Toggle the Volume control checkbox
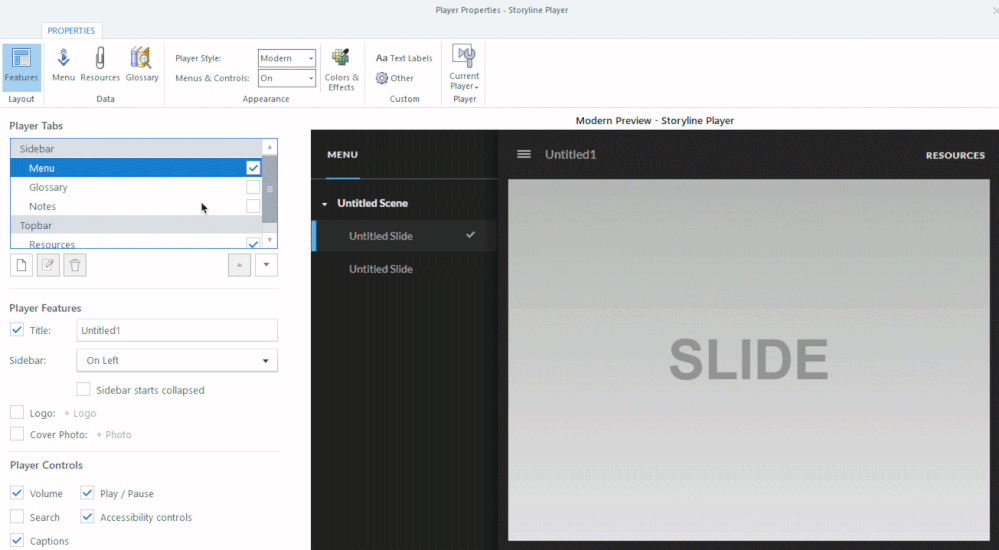The width and height of the screenshot is (999, 550). point(17,493)
